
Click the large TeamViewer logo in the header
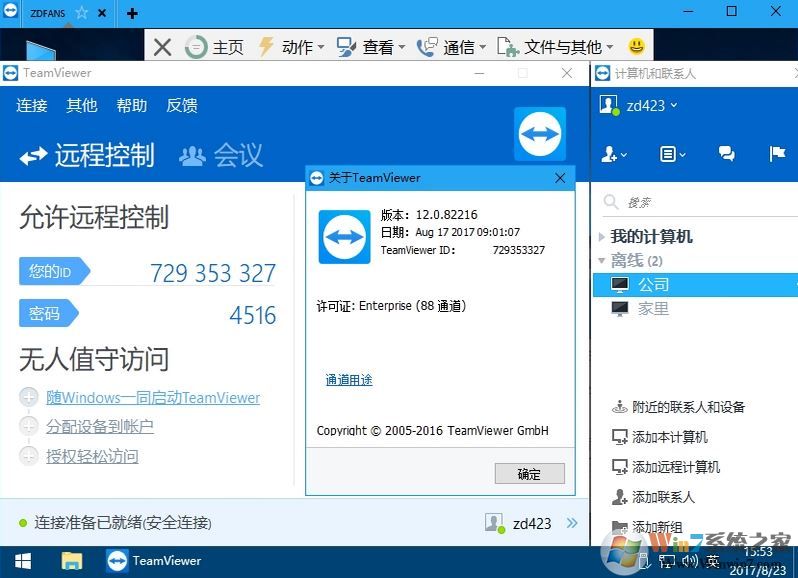[x=539, y=134]
